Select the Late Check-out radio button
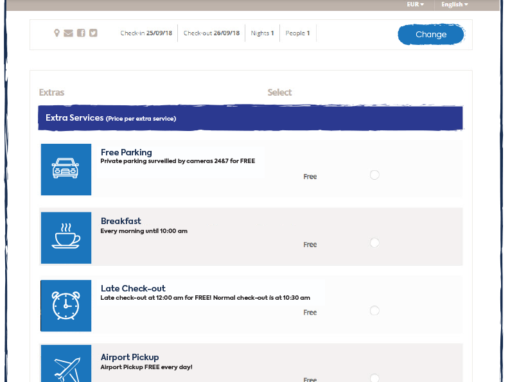 point(375,311)
